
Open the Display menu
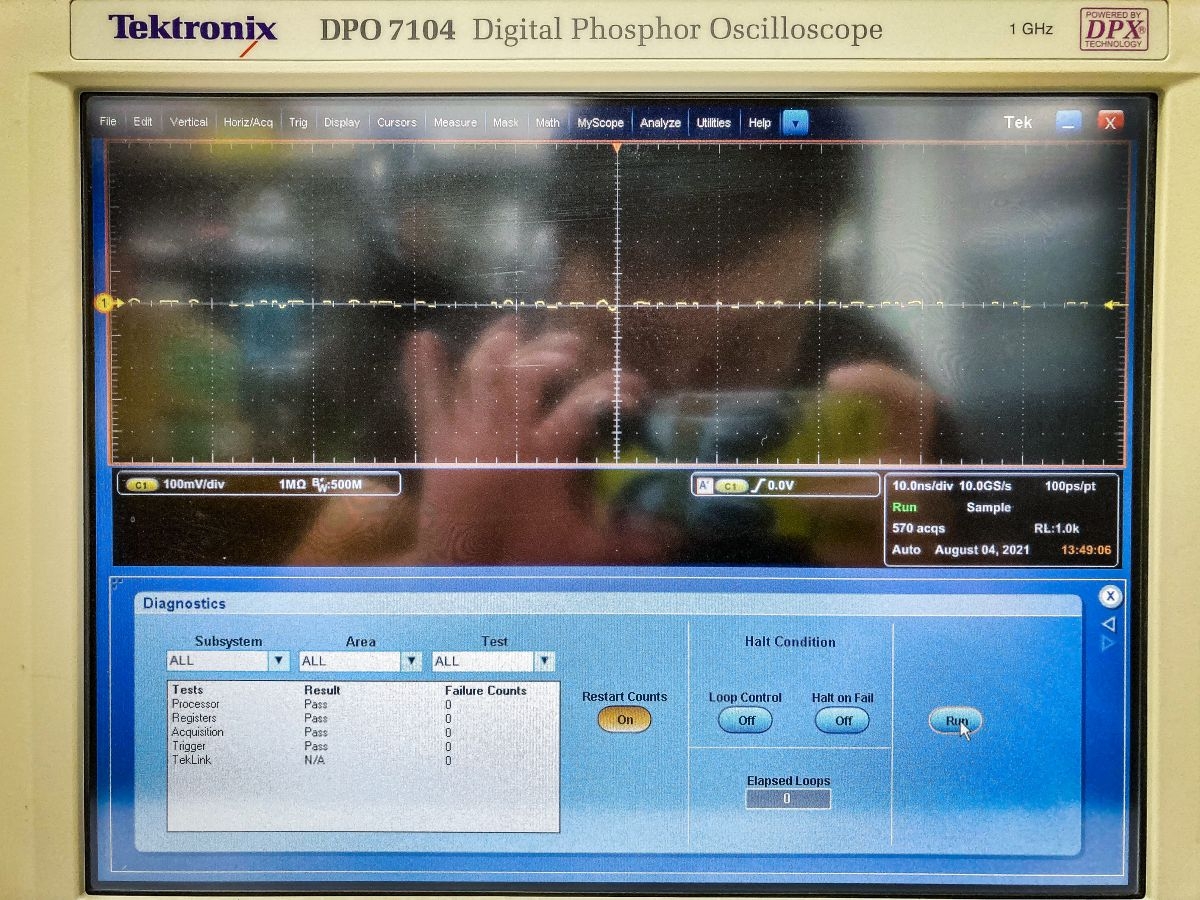coord(342,122)
